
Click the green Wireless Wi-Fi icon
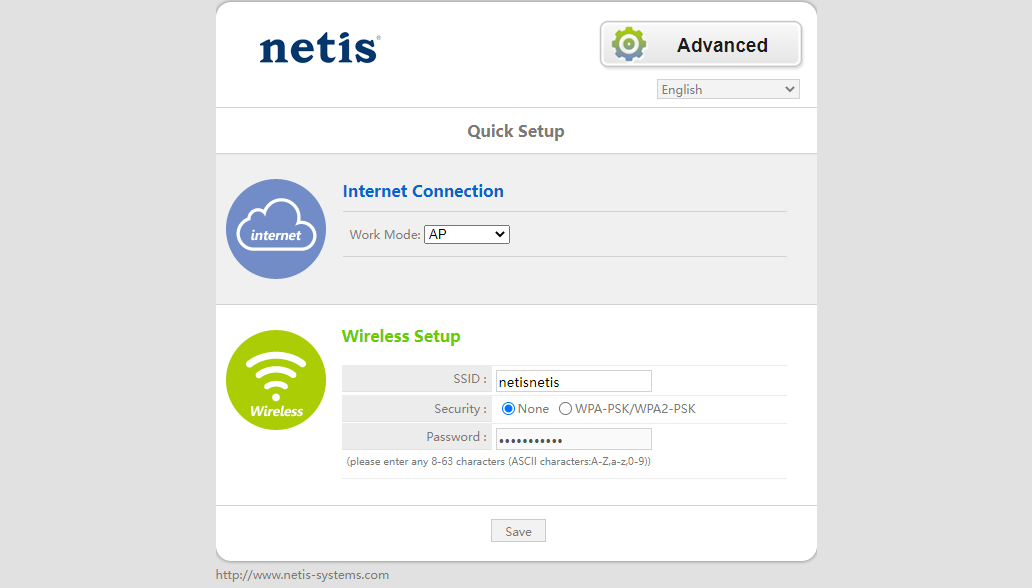click(276, 380)
